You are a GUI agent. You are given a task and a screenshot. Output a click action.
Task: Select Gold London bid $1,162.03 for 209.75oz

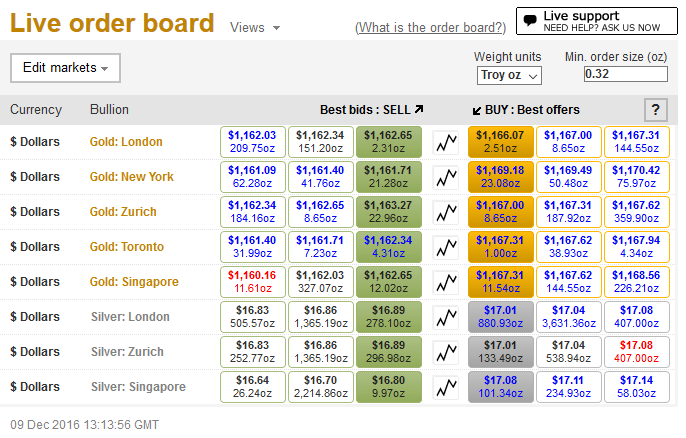[x=252, y=142]
